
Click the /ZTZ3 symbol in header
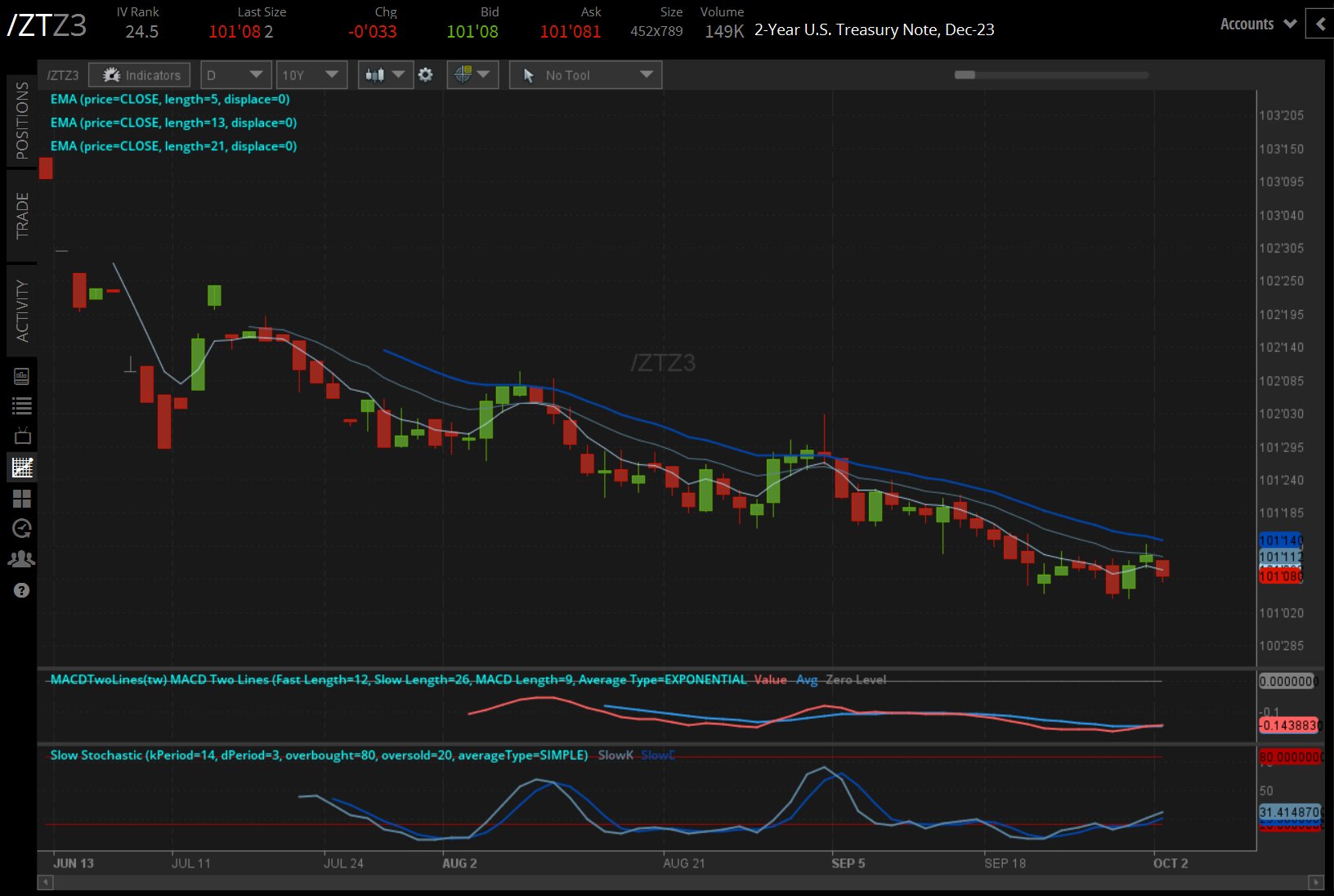(x=47, y=25)
